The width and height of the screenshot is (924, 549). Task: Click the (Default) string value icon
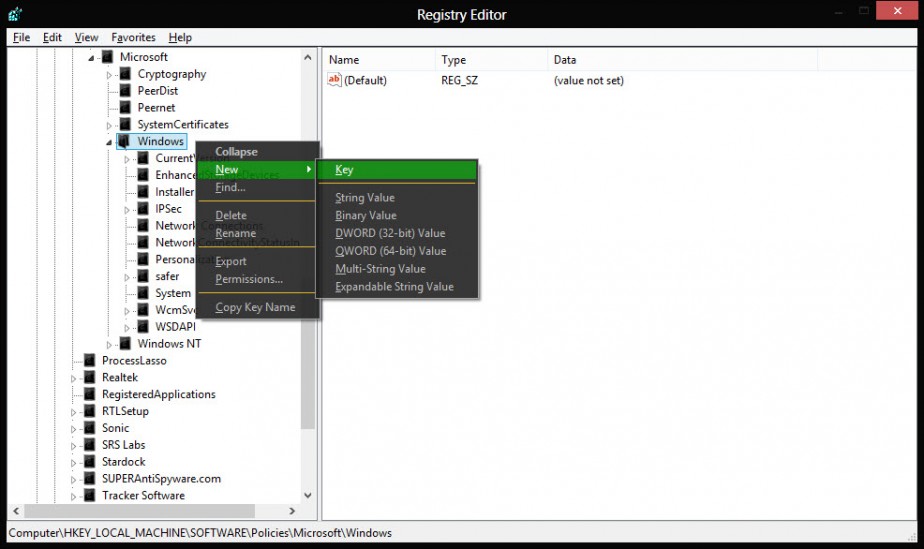pos(334,80)
